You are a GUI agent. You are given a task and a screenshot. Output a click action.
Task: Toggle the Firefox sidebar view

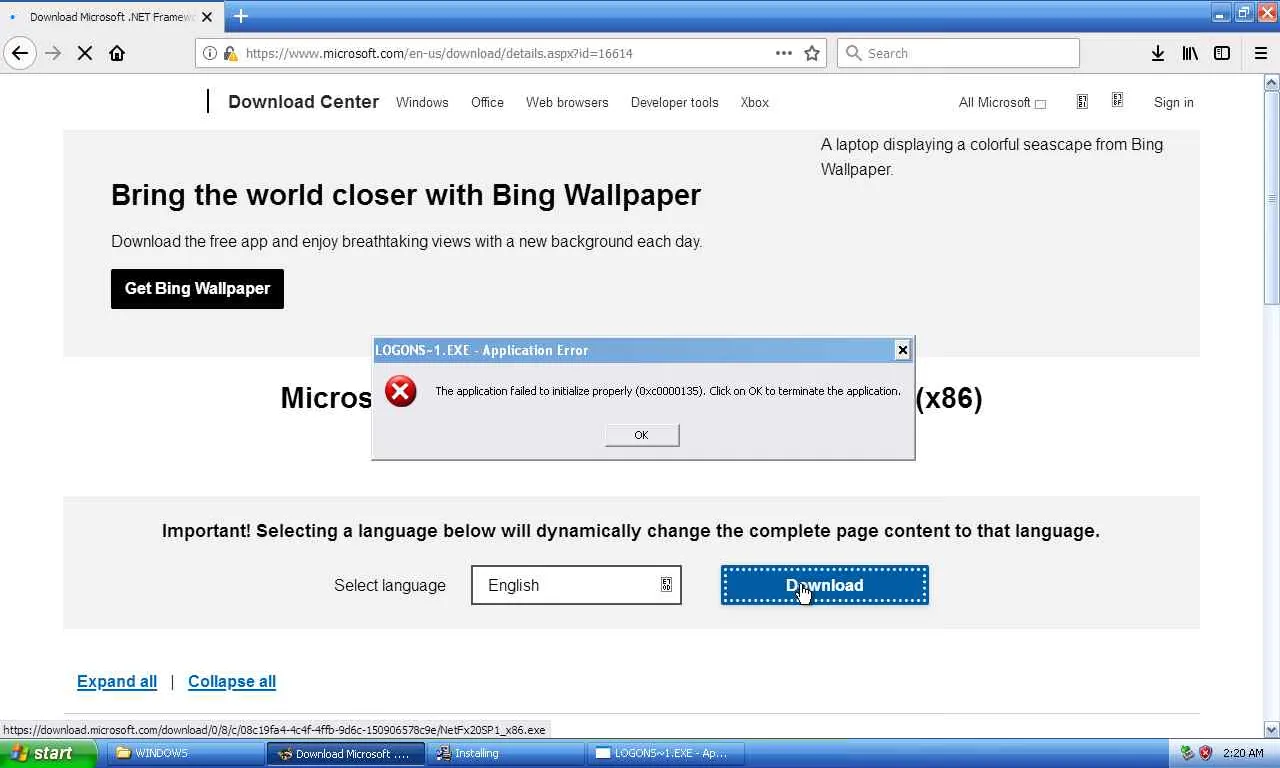tap(1222, 53)
